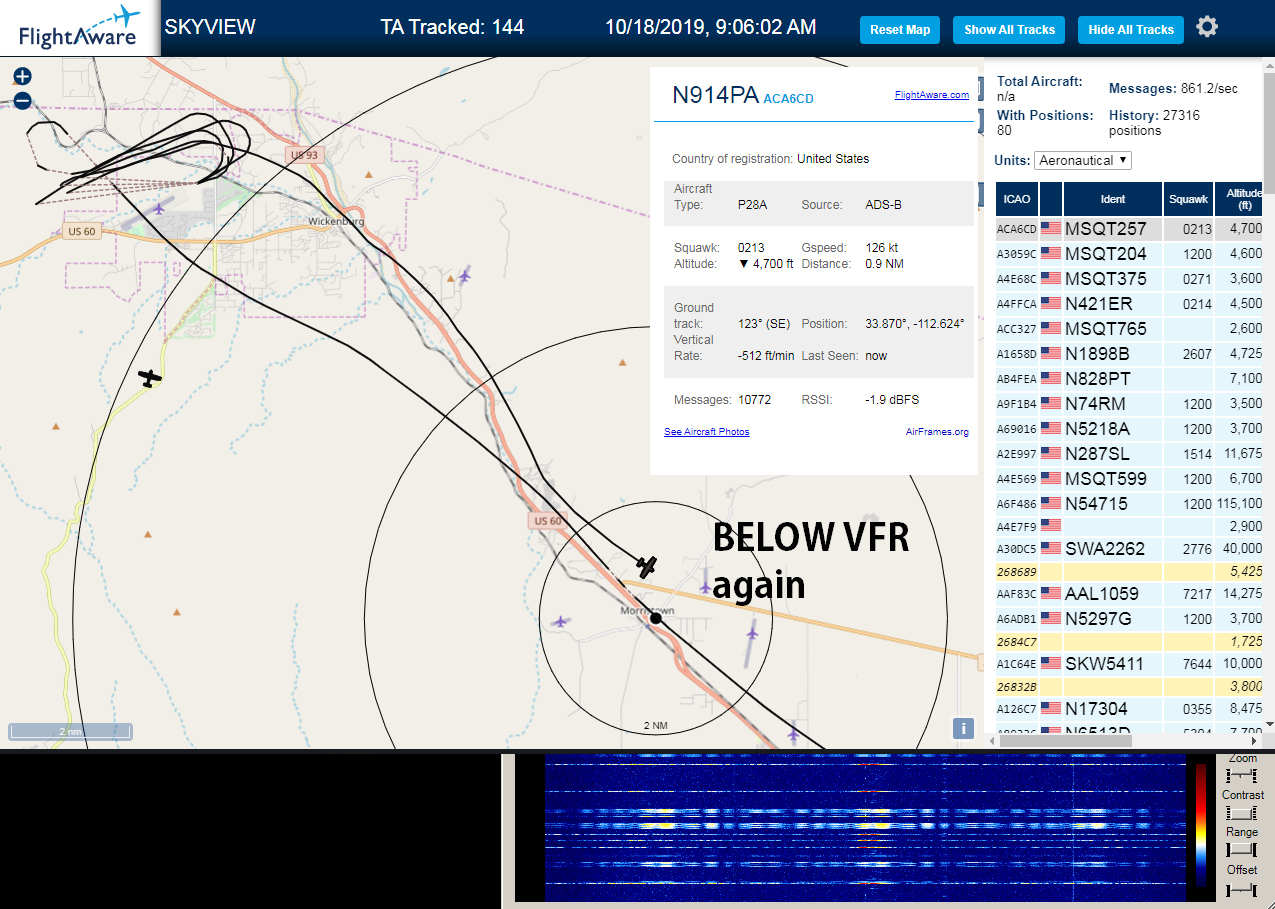This screenshot has height=909, width=1275.
Task: Select the MSQT375 aircraft row
Action: (1130, 279)
